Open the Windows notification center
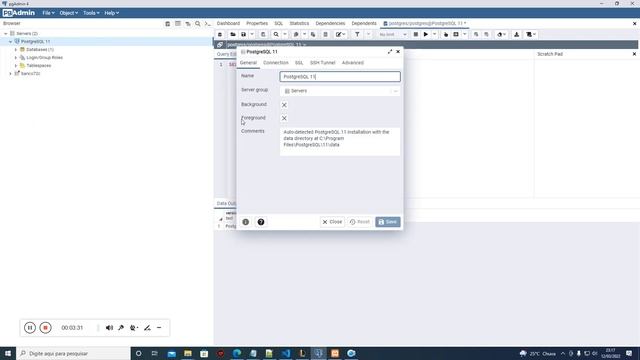640x360 pixels. pos(629,353)
